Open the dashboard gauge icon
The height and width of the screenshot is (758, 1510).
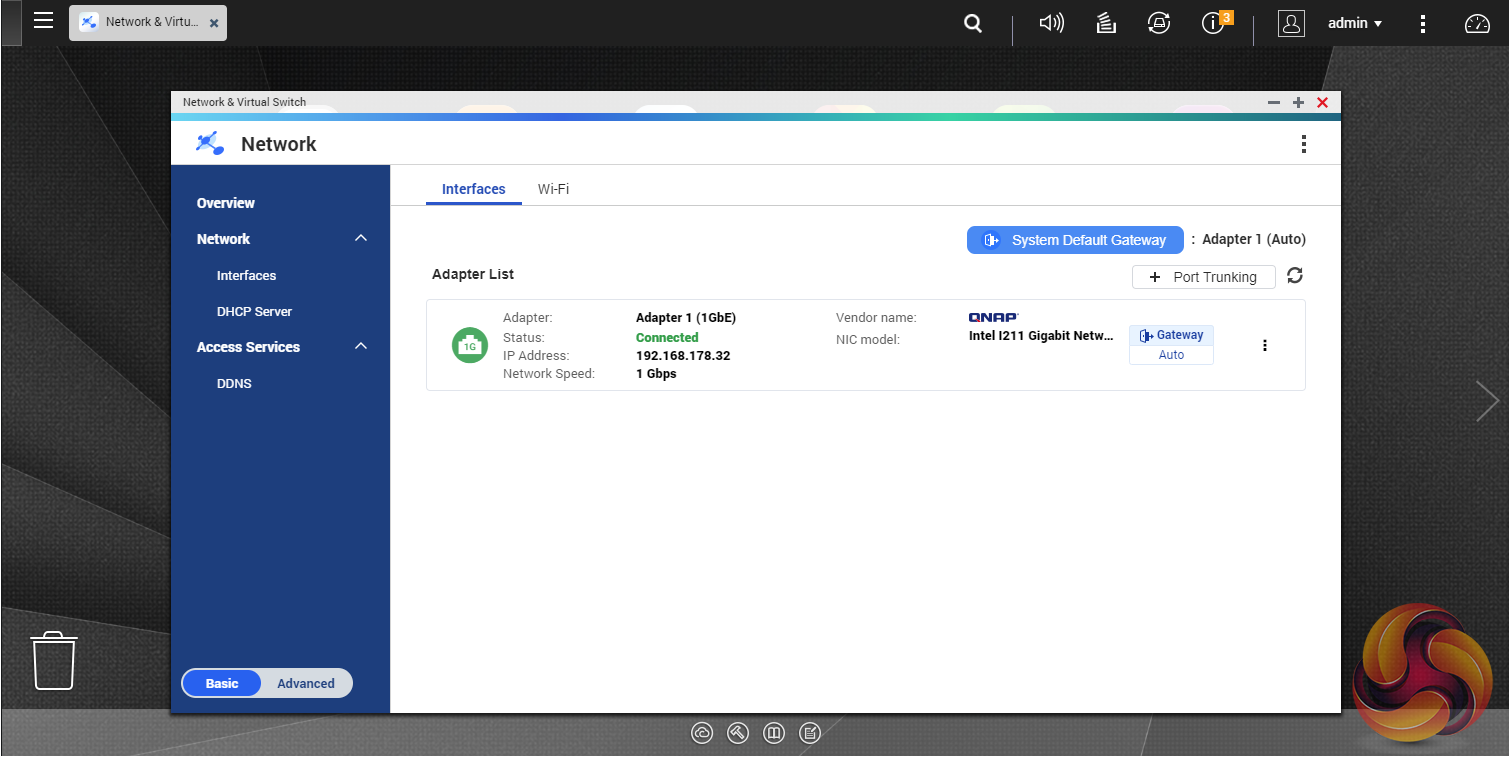pyautogui.click(x=1477, y=23)
